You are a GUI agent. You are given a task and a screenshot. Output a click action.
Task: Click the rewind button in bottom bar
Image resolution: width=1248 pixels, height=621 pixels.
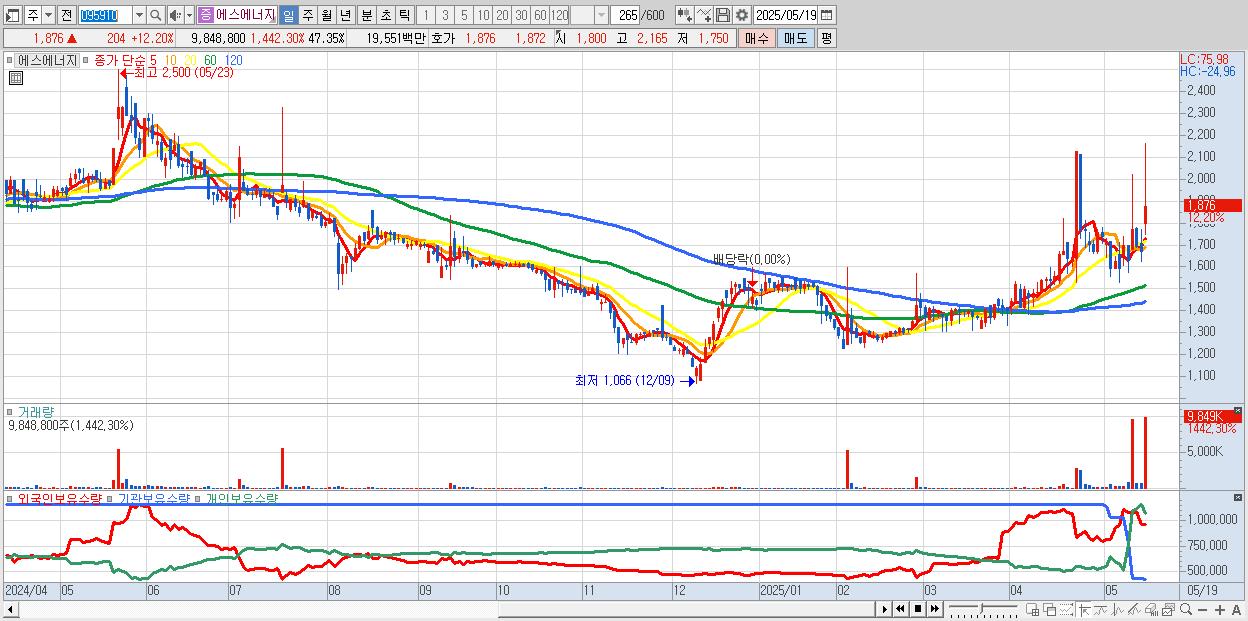(900, 609)
